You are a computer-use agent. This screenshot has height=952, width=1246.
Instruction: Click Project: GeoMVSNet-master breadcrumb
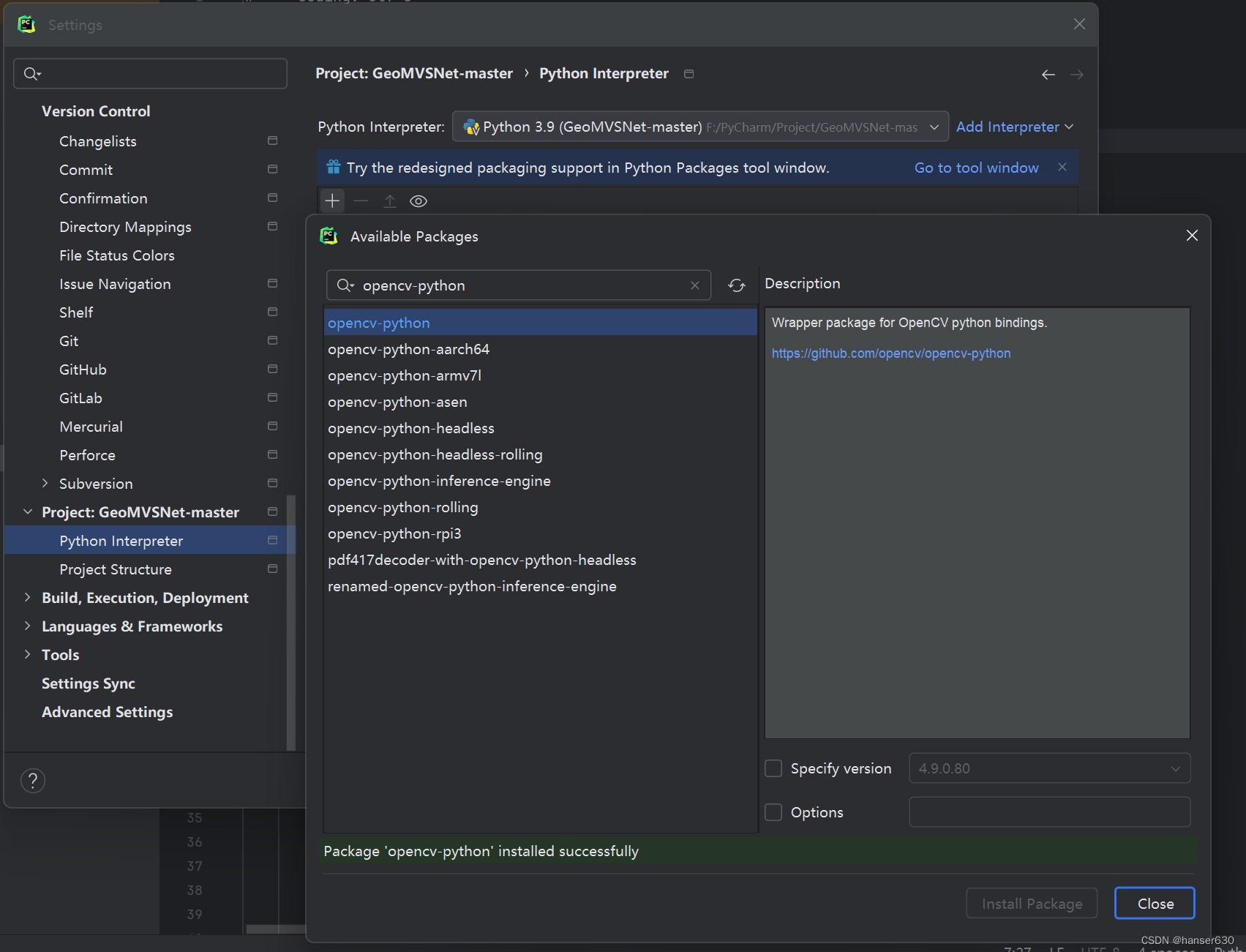(414, 74)
